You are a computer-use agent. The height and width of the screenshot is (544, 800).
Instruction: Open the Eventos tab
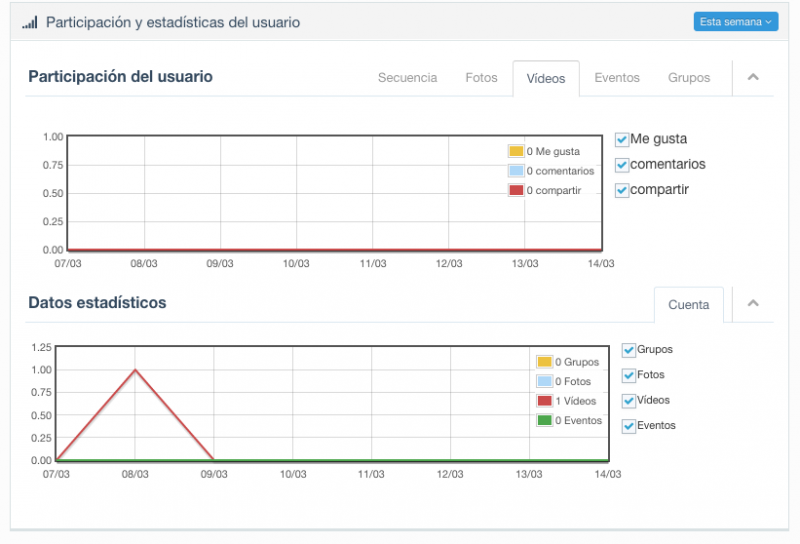pos(617,78)
